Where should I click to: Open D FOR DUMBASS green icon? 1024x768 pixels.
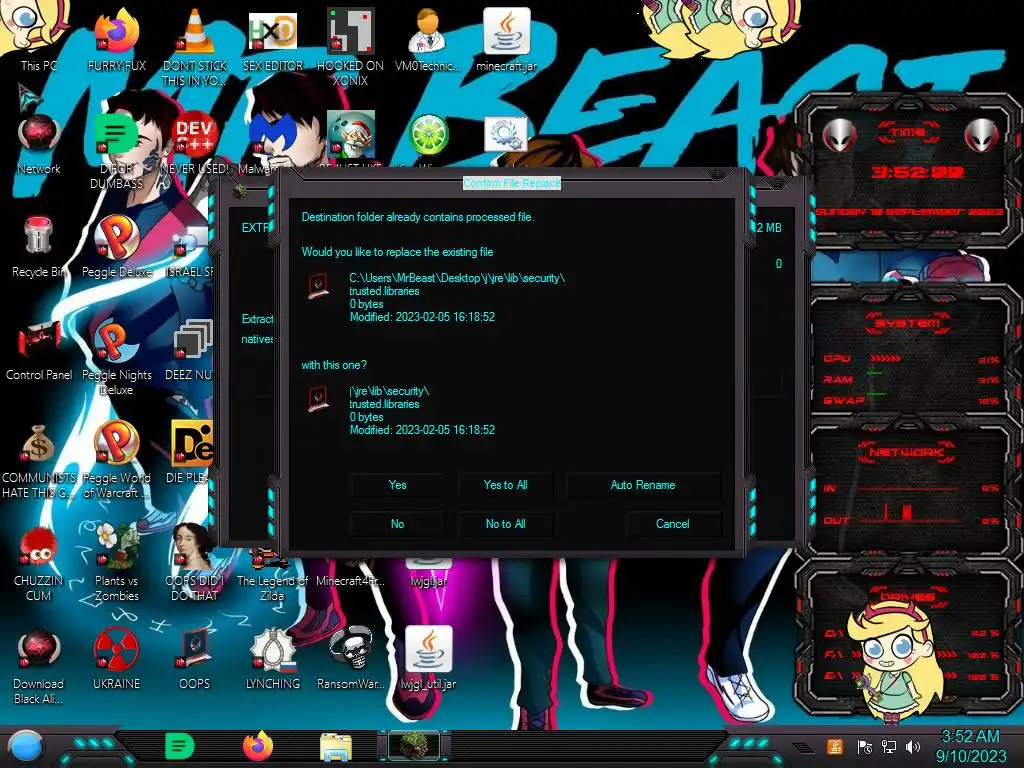(116, 152)
